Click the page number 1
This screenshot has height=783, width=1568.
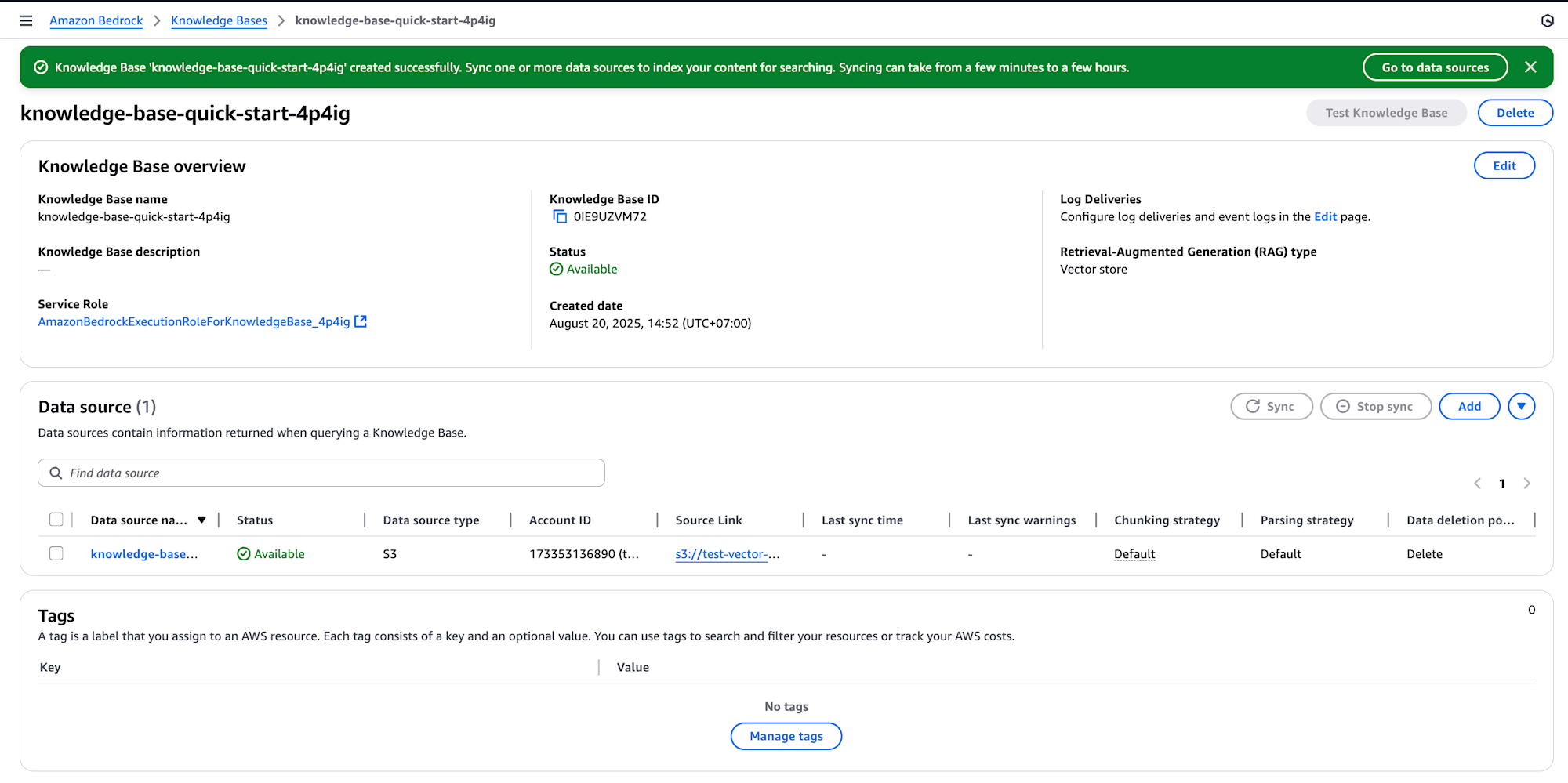click(1502, 484)
